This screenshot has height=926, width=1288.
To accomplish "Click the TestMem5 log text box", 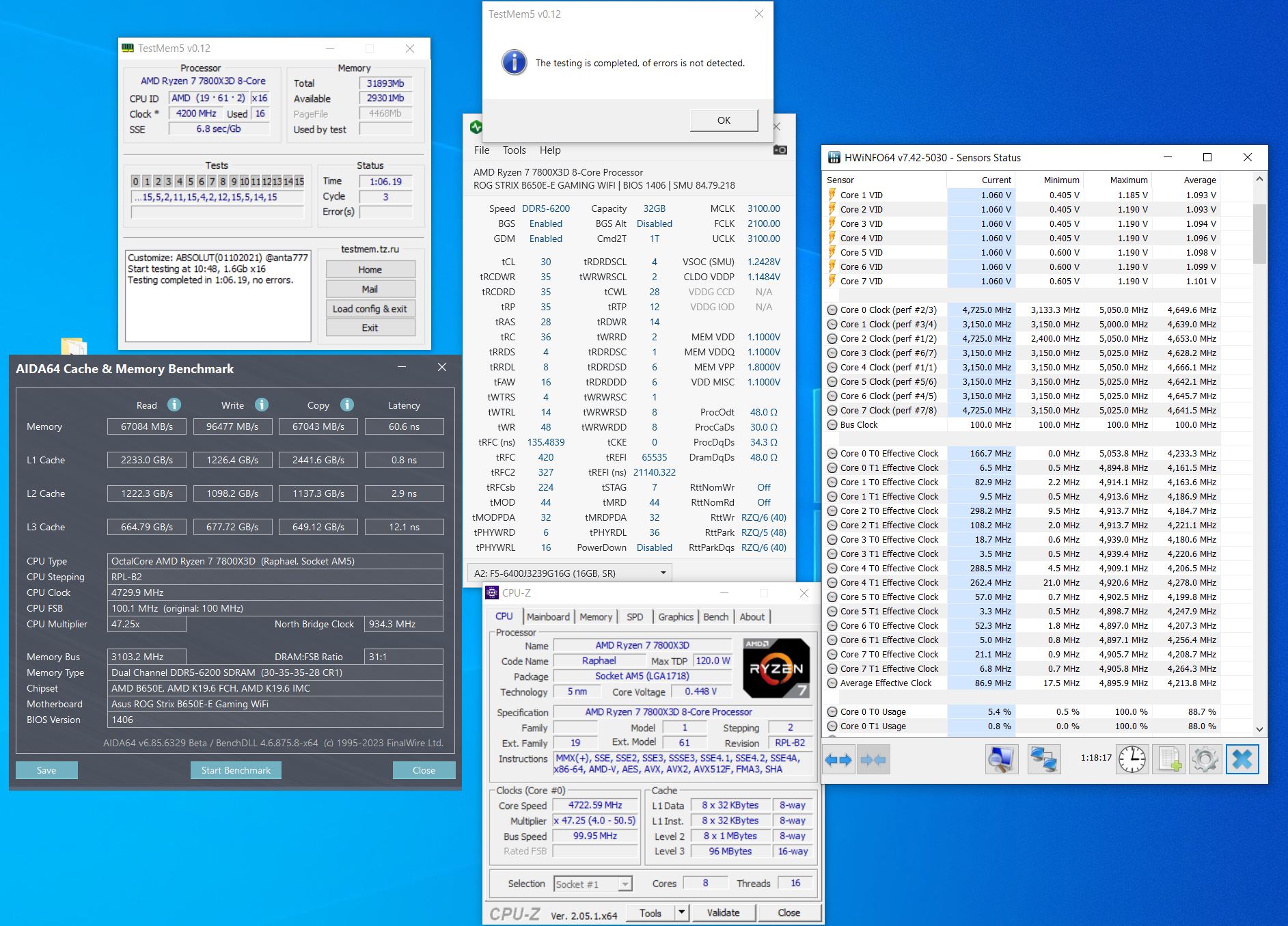I will pos(218,295).
